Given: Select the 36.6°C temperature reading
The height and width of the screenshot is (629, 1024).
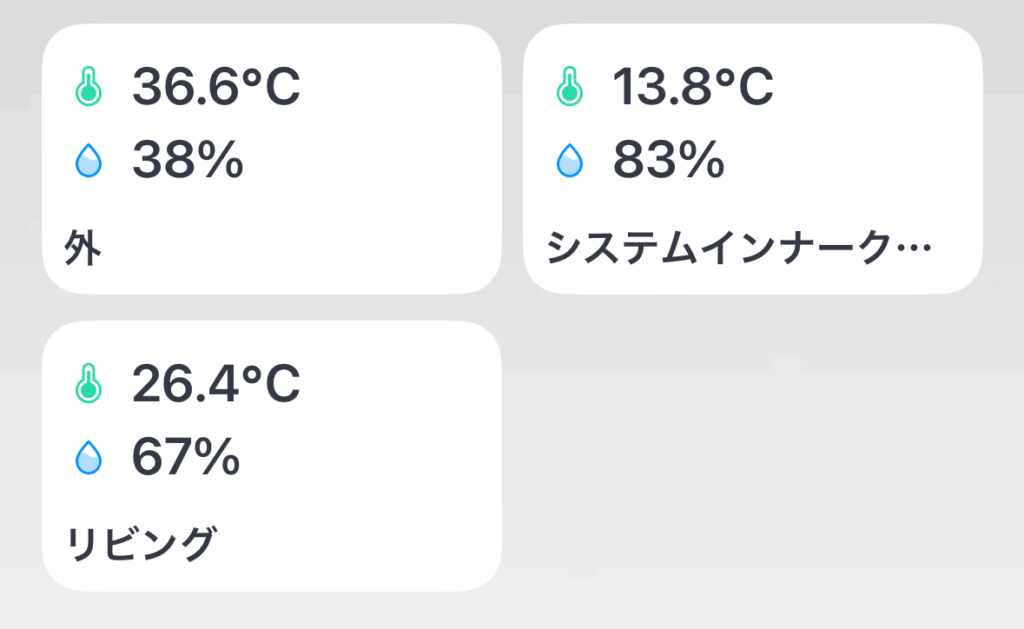Looking at the screenshot, I should pos(216,86).
